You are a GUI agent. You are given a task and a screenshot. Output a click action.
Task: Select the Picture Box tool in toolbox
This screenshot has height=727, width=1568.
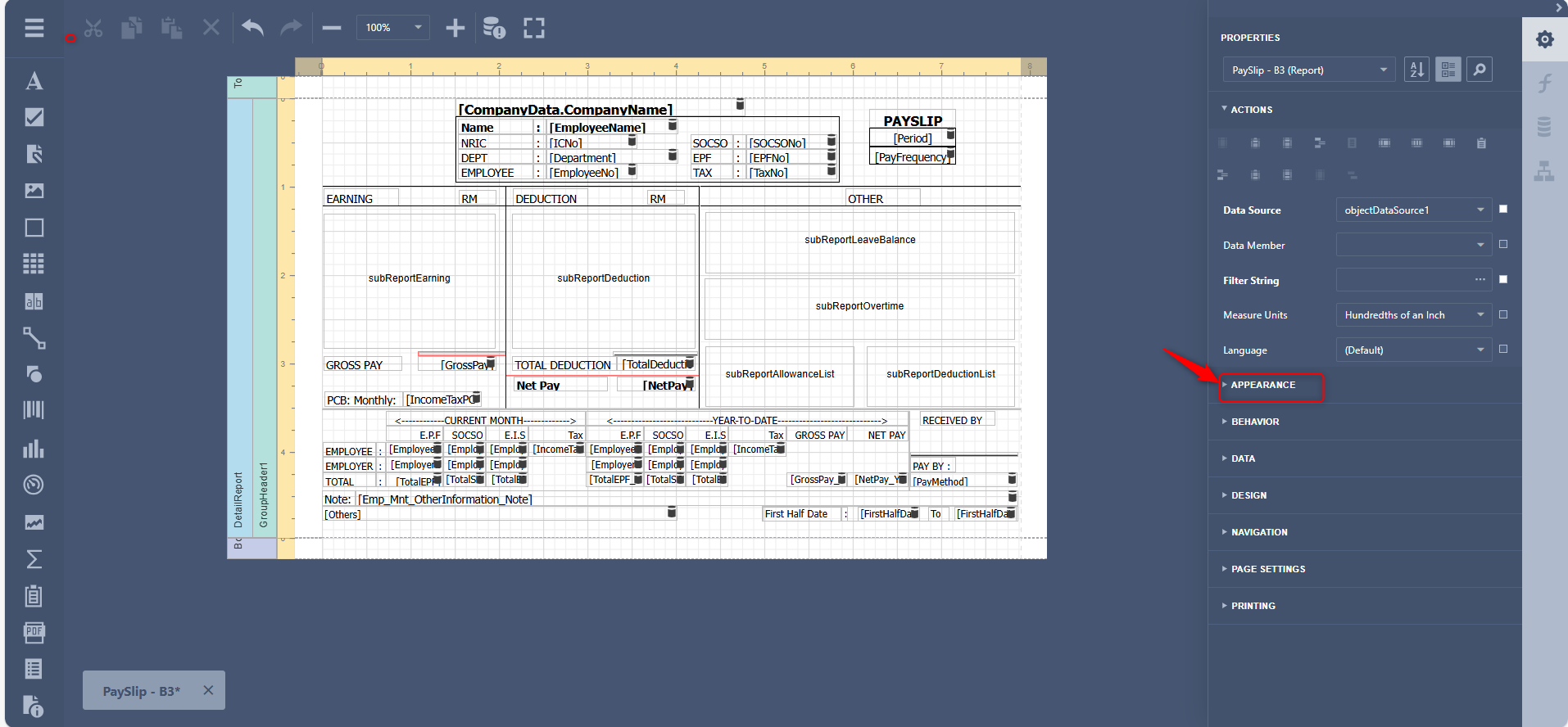click(x=34, y=191)
